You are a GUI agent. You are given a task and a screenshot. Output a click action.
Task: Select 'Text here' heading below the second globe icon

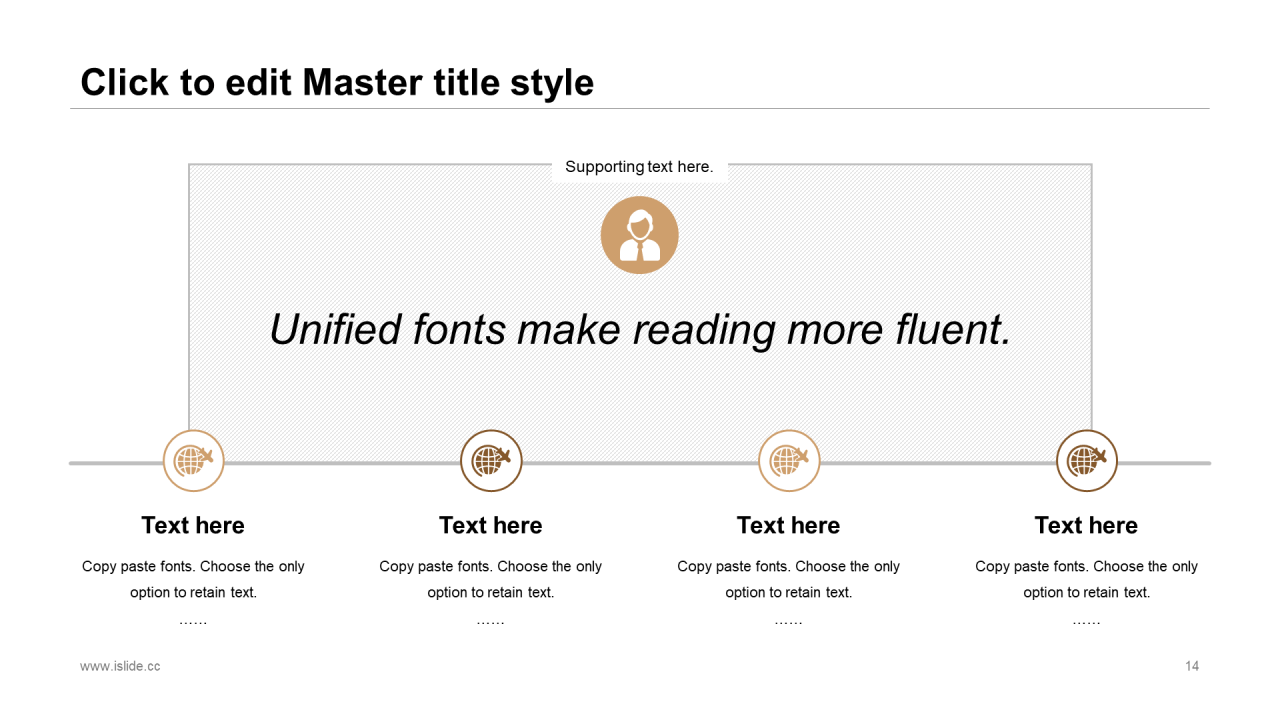(491, 525)
